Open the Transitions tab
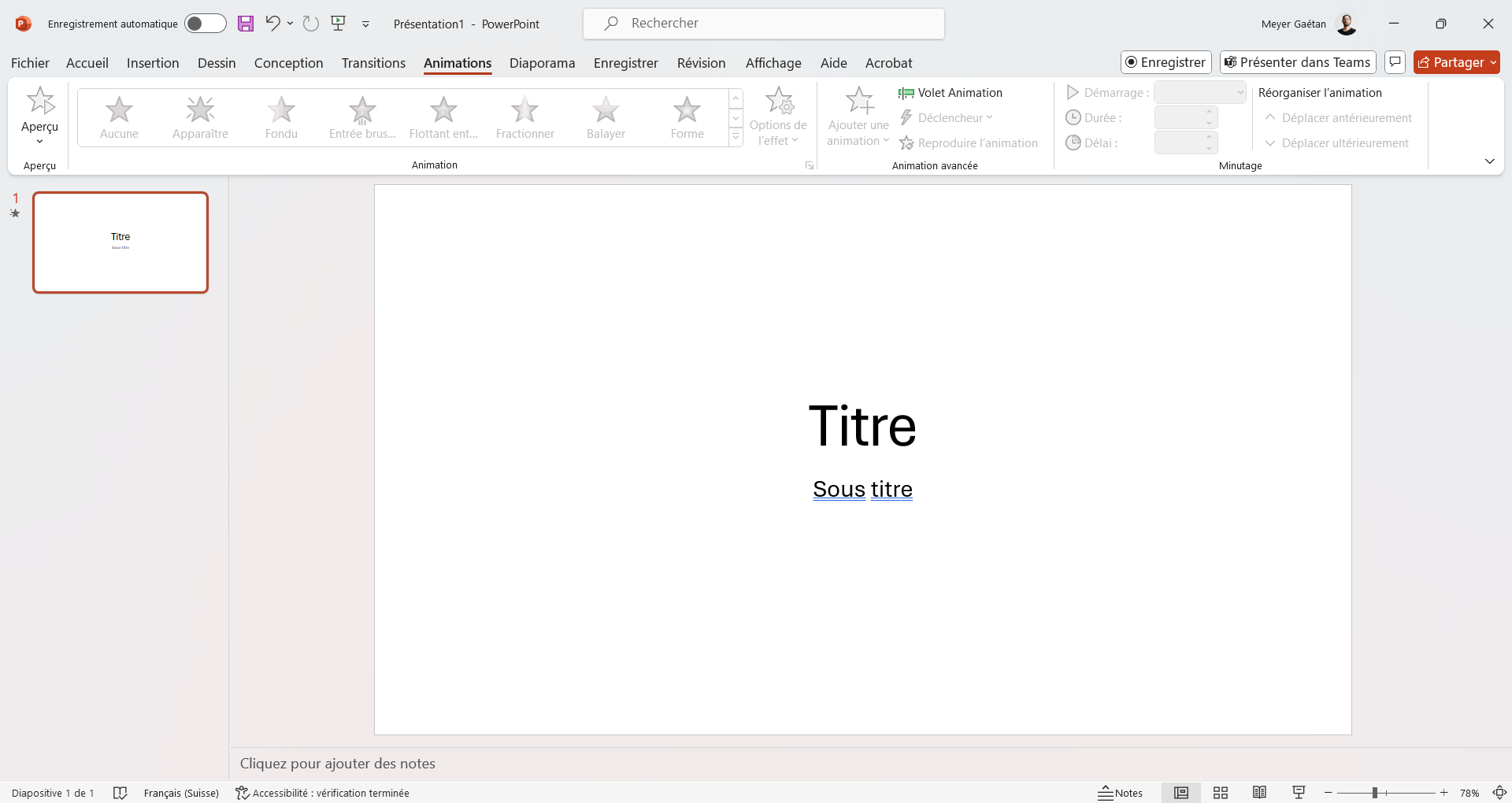1512x803 pixels. tap(373, 63)
